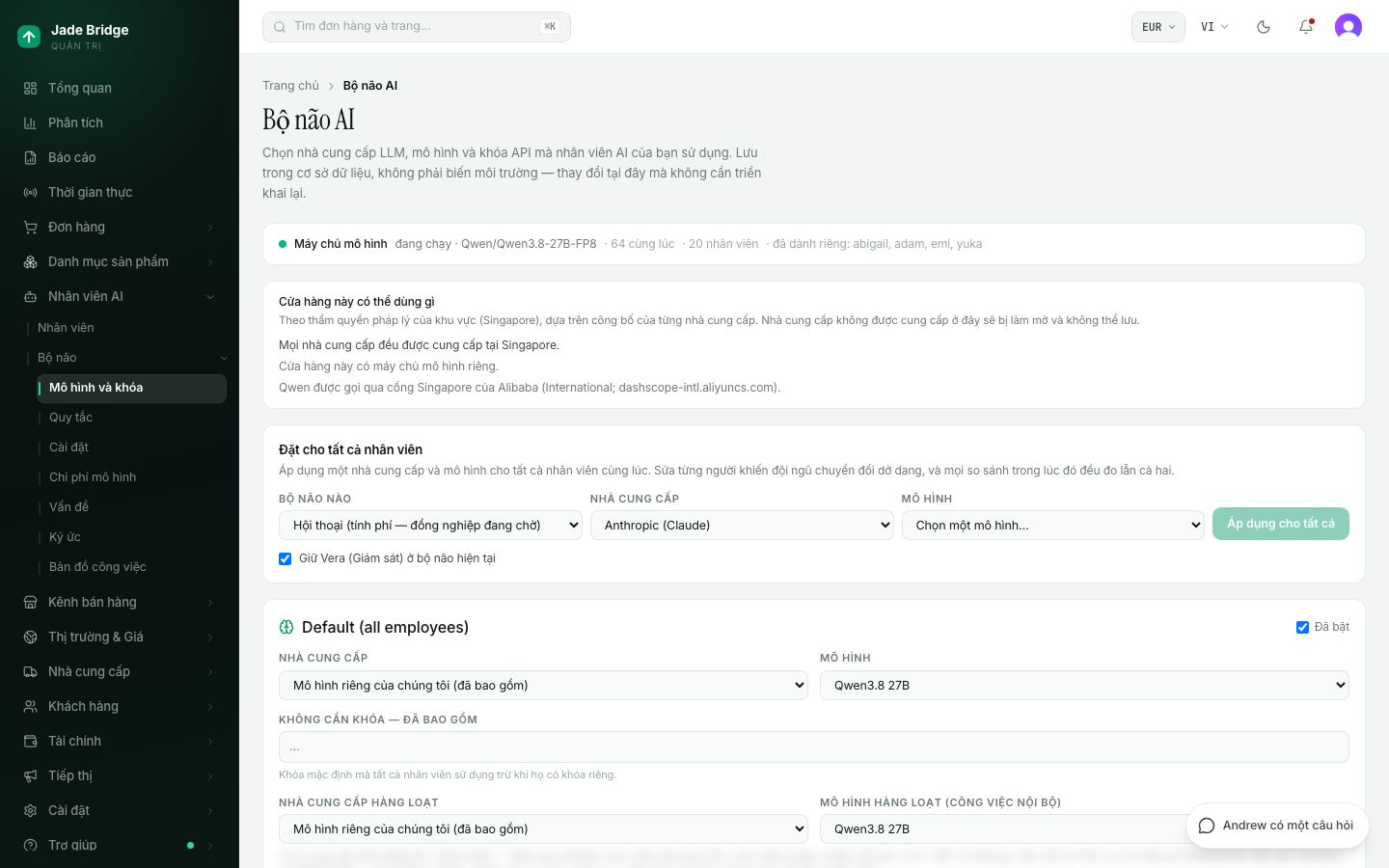
Task: Uncheck Giữ Vera (Giám sát) checkbox
Action: (285, 558)
